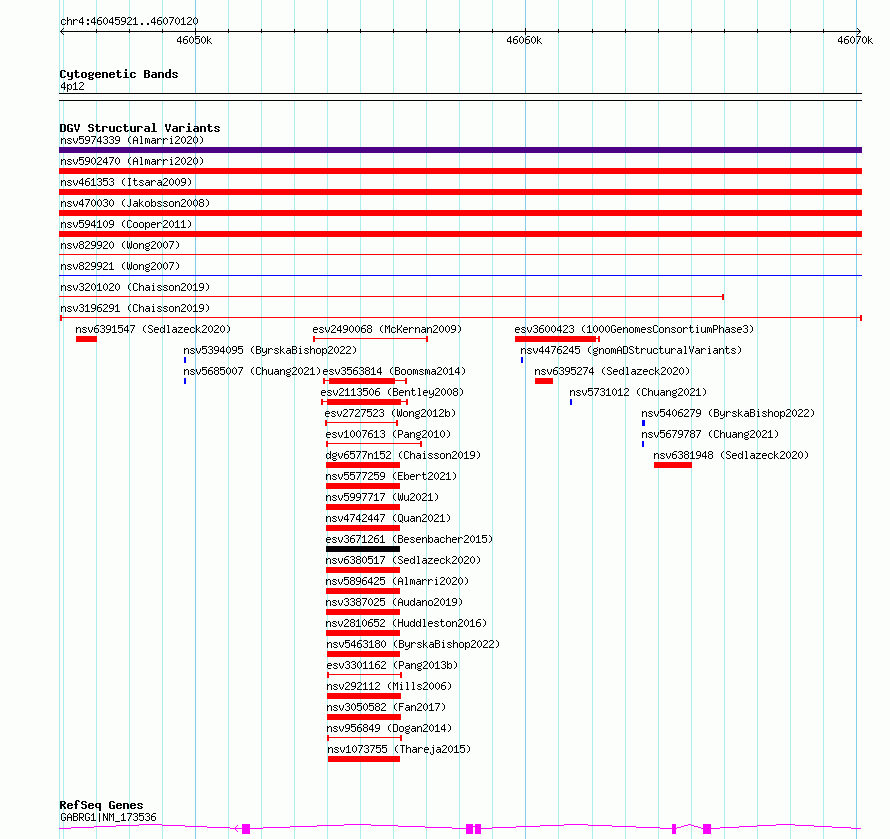Click the red bar under nsv6395274

coord(544,381)
